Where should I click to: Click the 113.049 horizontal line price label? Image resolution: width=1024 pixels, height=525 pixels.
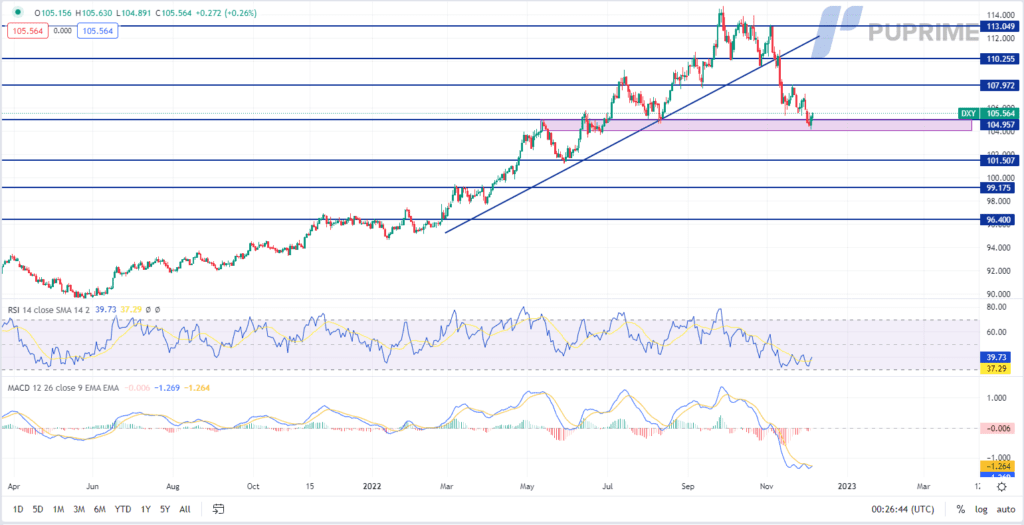999,26
